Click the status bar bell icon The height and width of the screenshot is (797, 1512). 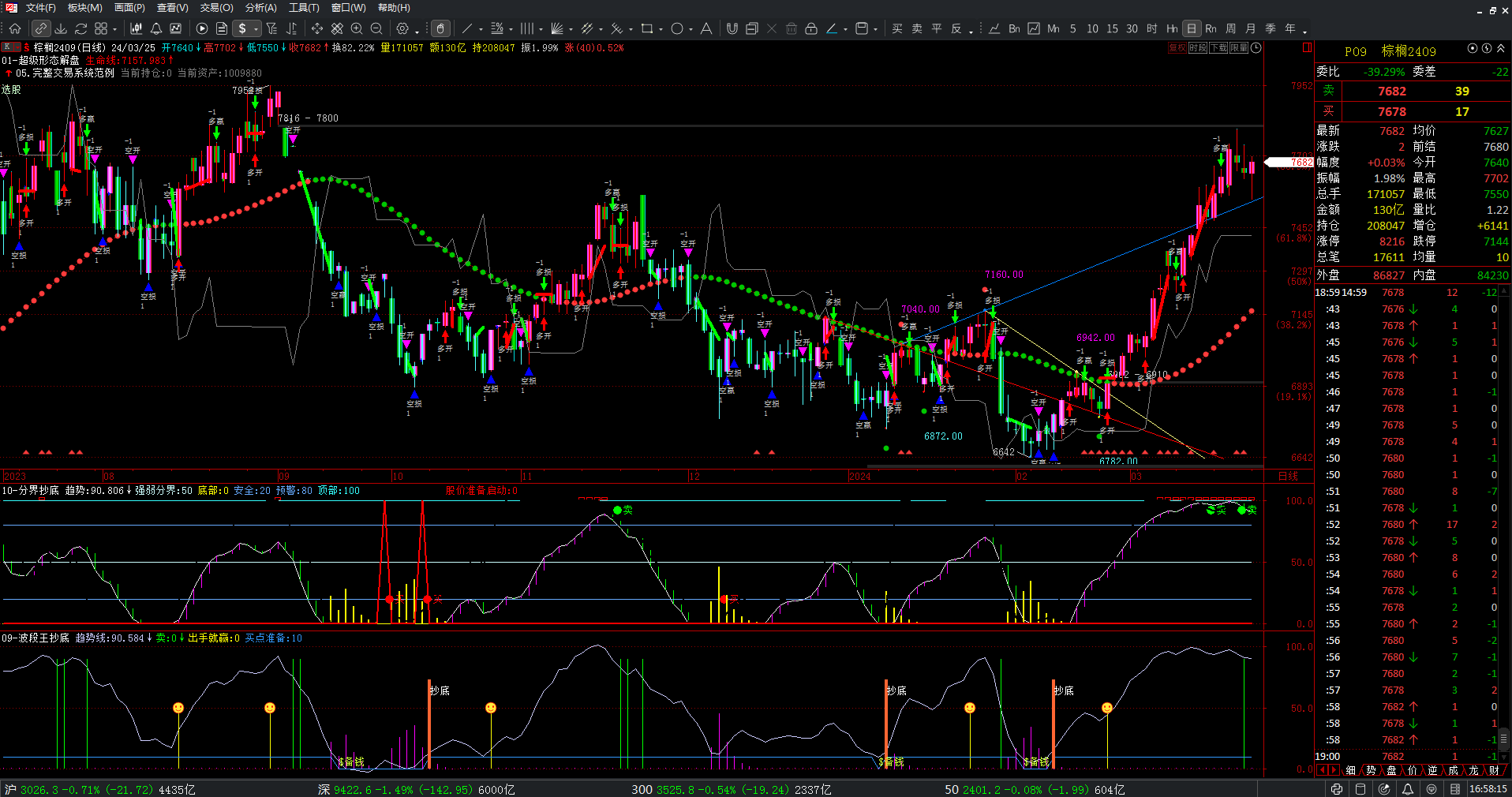point(1408,789)
